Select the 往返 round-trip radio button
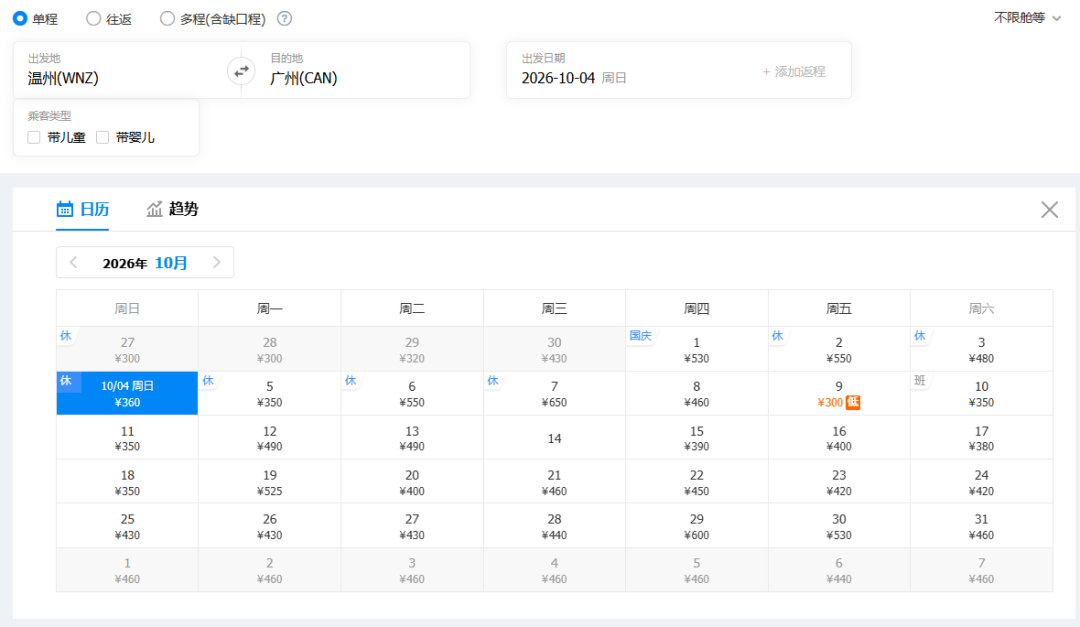 pyautogui.click(x=93, y=19)
